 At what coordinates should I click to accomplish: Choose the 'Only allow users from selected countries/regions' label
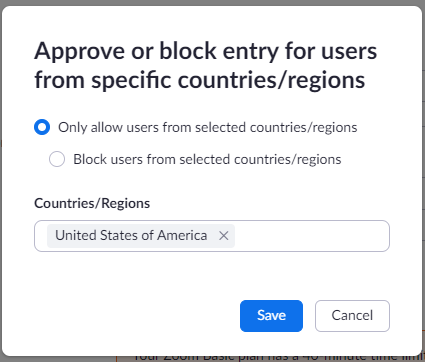coord(208,128)
